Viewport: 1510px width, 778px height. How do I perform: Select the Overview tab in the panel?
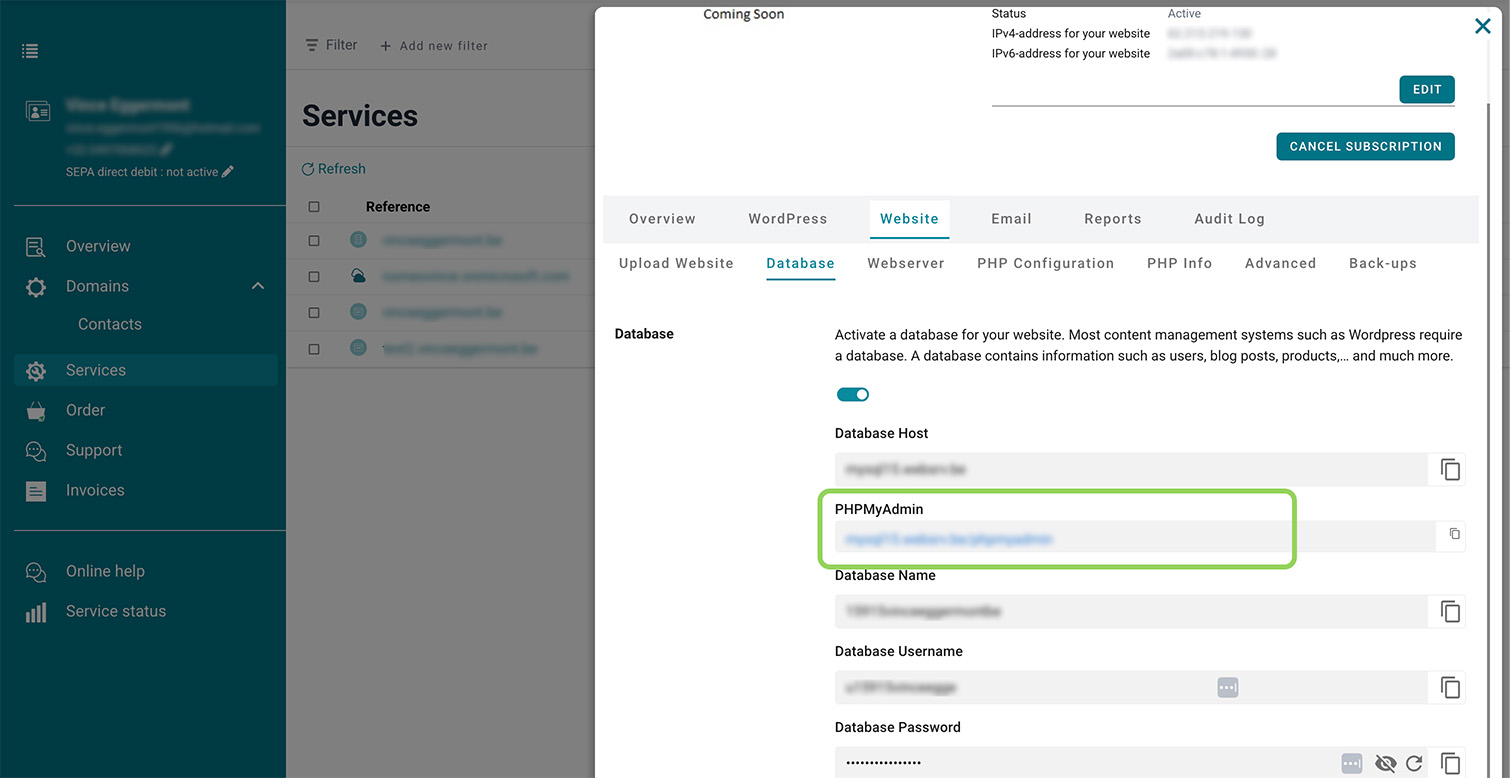(662, 219)
